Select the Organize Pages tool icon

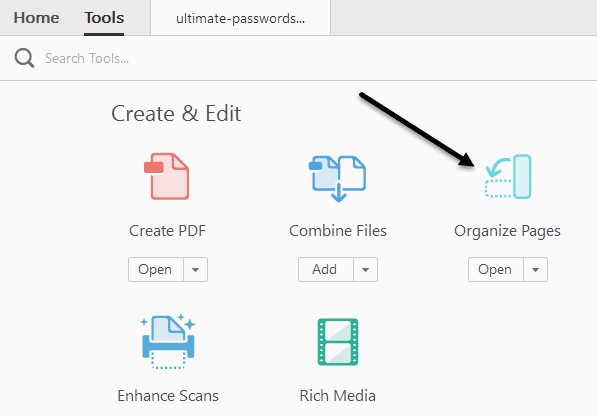[508, 177]
